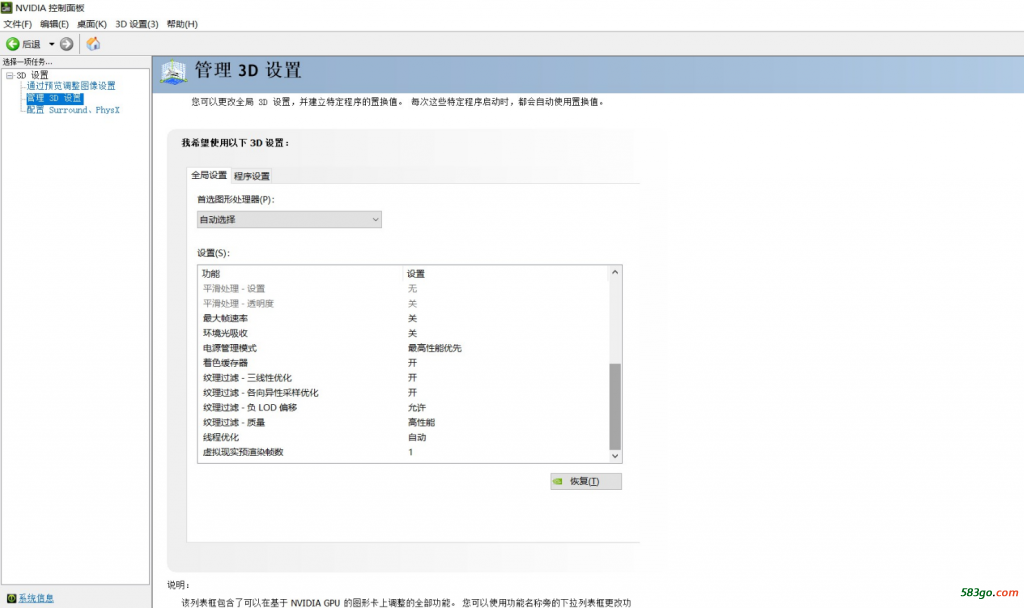Switch to the 程序设置 tab
Image resolution: width=1024 pixels, height=608 pixels.
[x=251, y=176]
